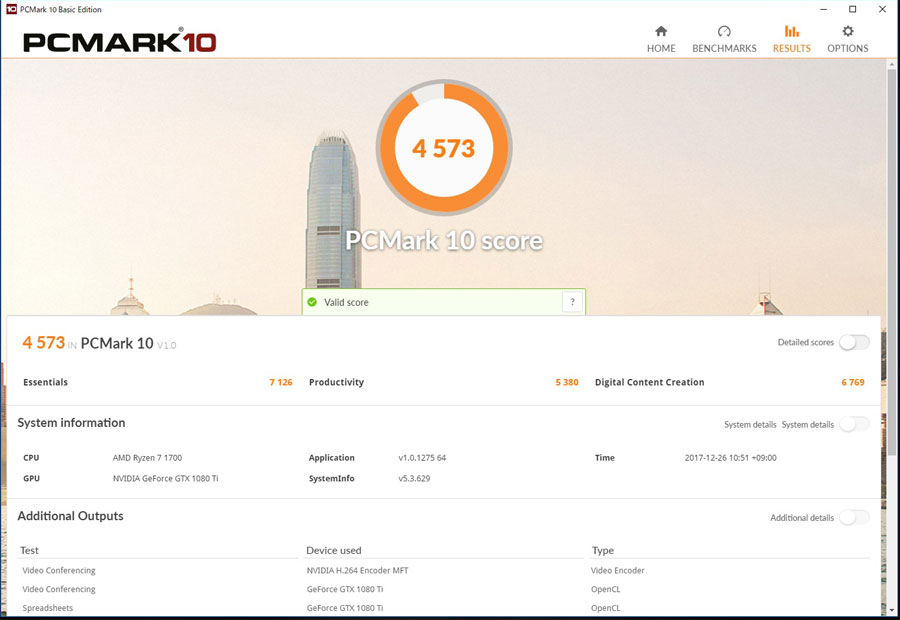Click the PCMark 10 title bar app icon
This screenshot has width=900, height=620.
pyautogui.click(x=11, y=9)
